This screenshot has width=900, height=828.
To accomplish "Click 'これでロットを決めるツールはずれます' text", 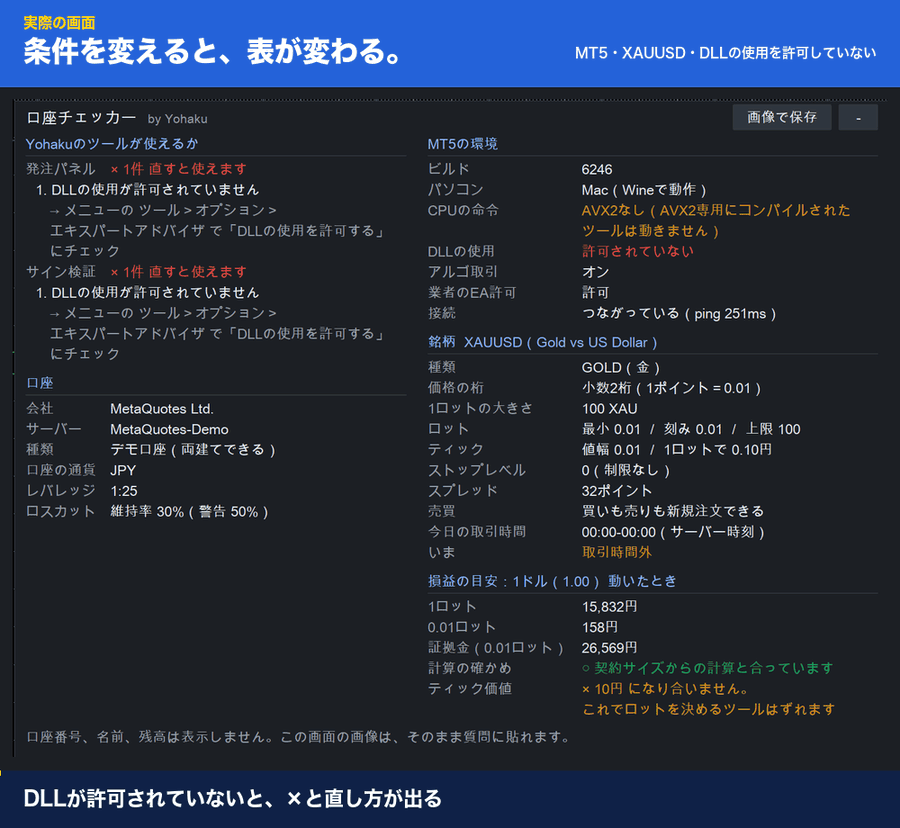I will tap(709, 709).
